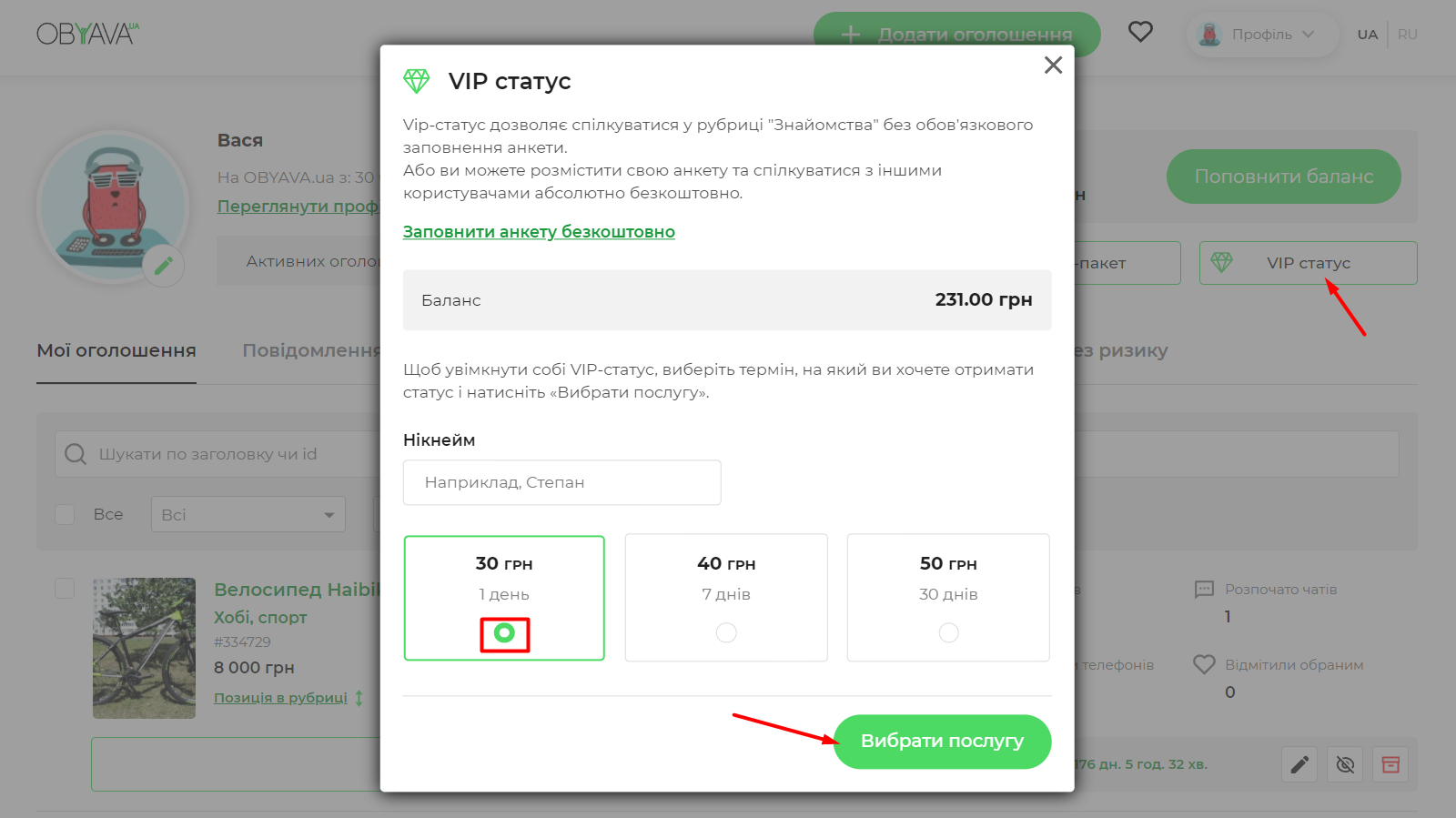Edit avatar using the pencil icon on photo
This screenshot has height=818, width=1456.
pyautogui.click(x=164, y=265)
